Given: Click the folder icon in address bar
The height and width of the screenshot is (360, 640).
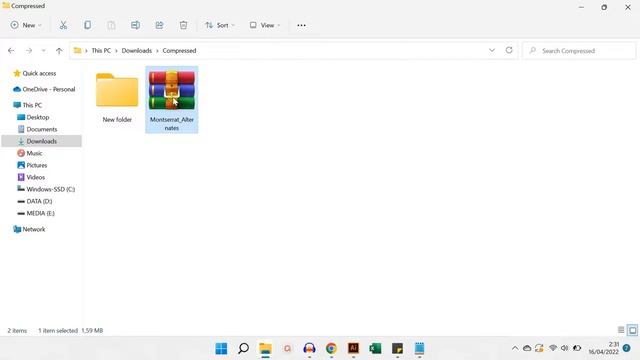Looking at the screenshot, I should (x=77, y=51).
